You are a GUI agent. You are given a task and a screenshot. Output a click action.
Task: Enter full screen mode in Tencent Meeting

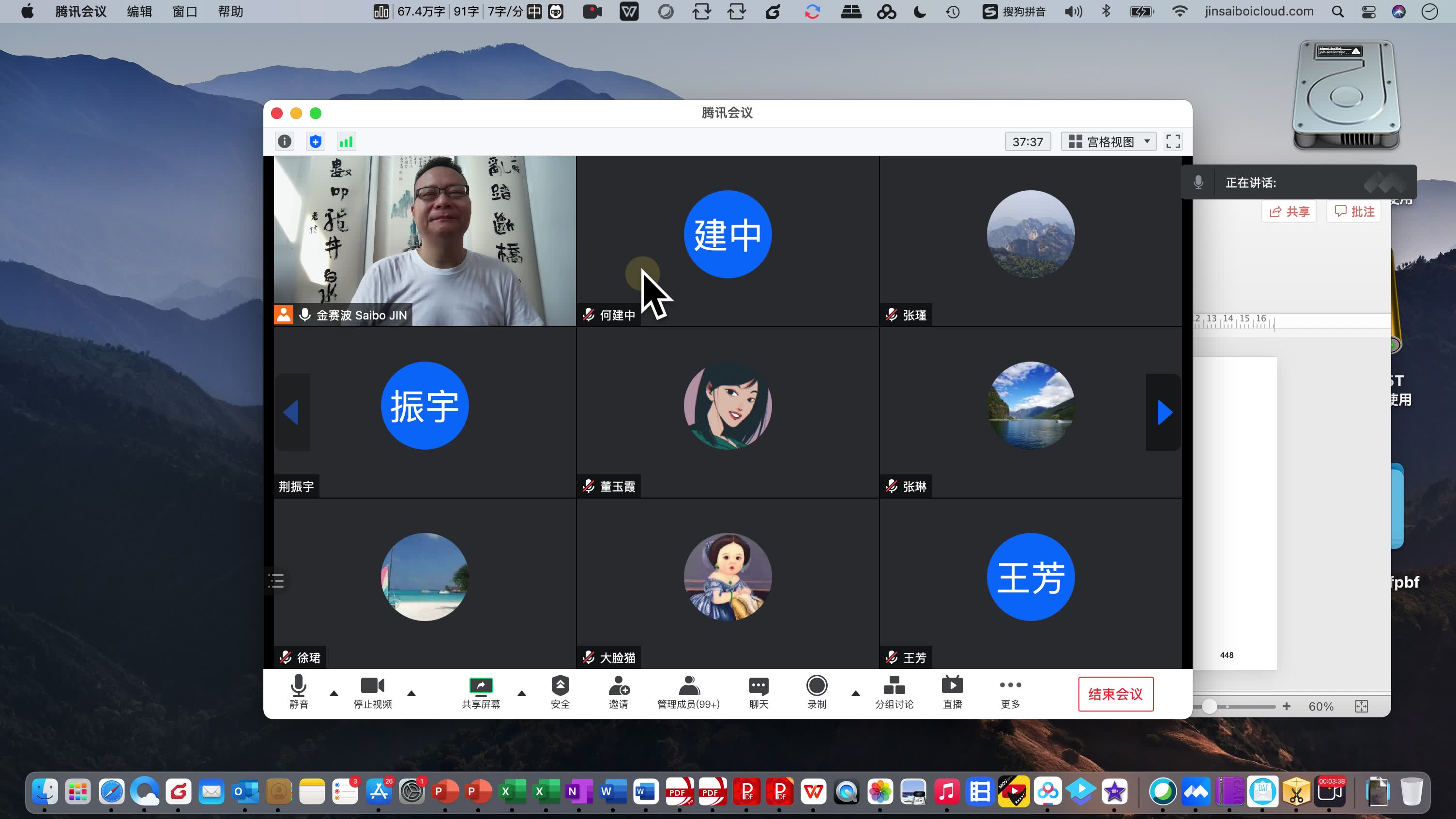click(1173, 141)
